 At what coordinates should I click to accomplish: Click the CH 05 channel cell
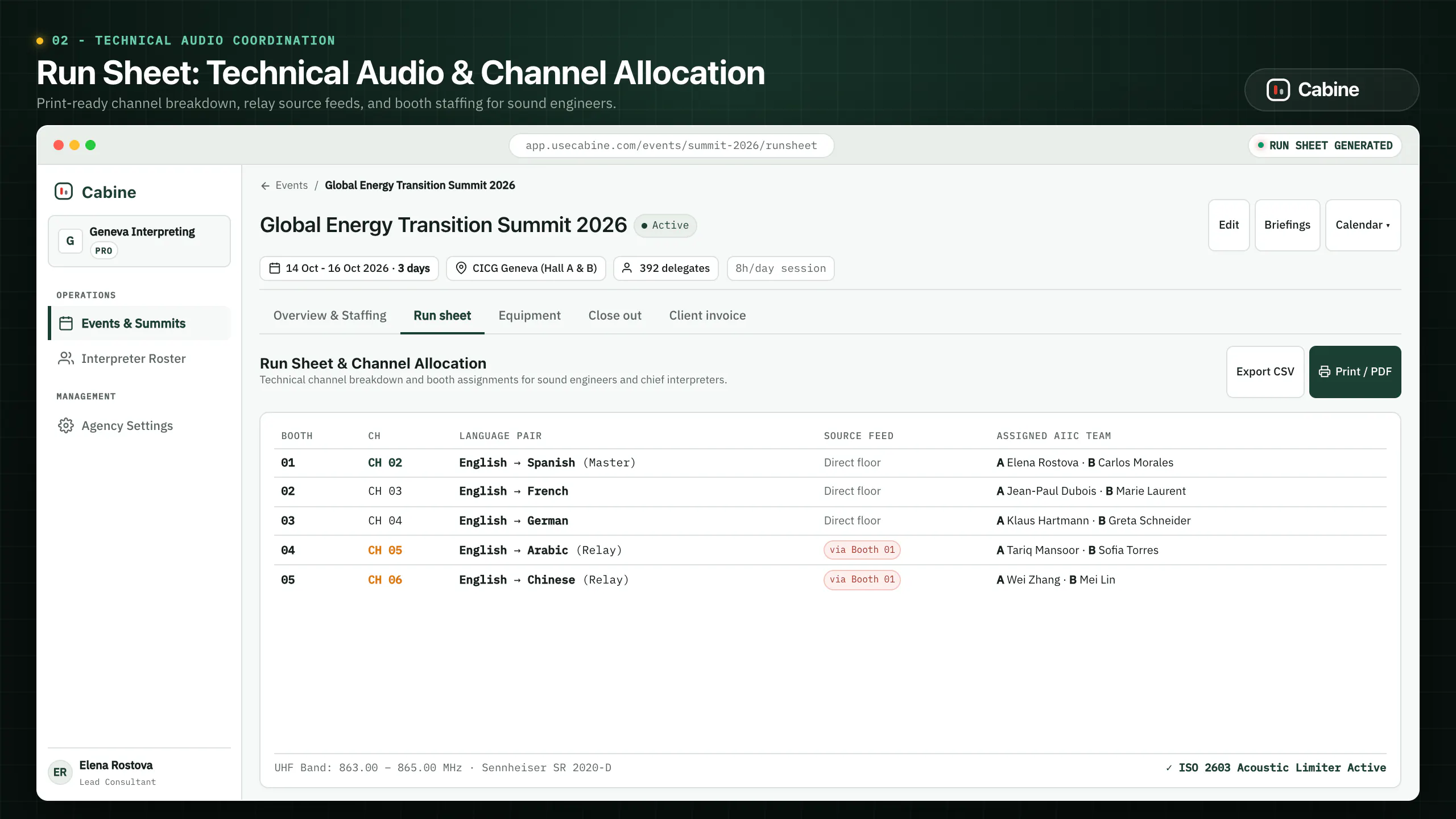coord(384,551)
